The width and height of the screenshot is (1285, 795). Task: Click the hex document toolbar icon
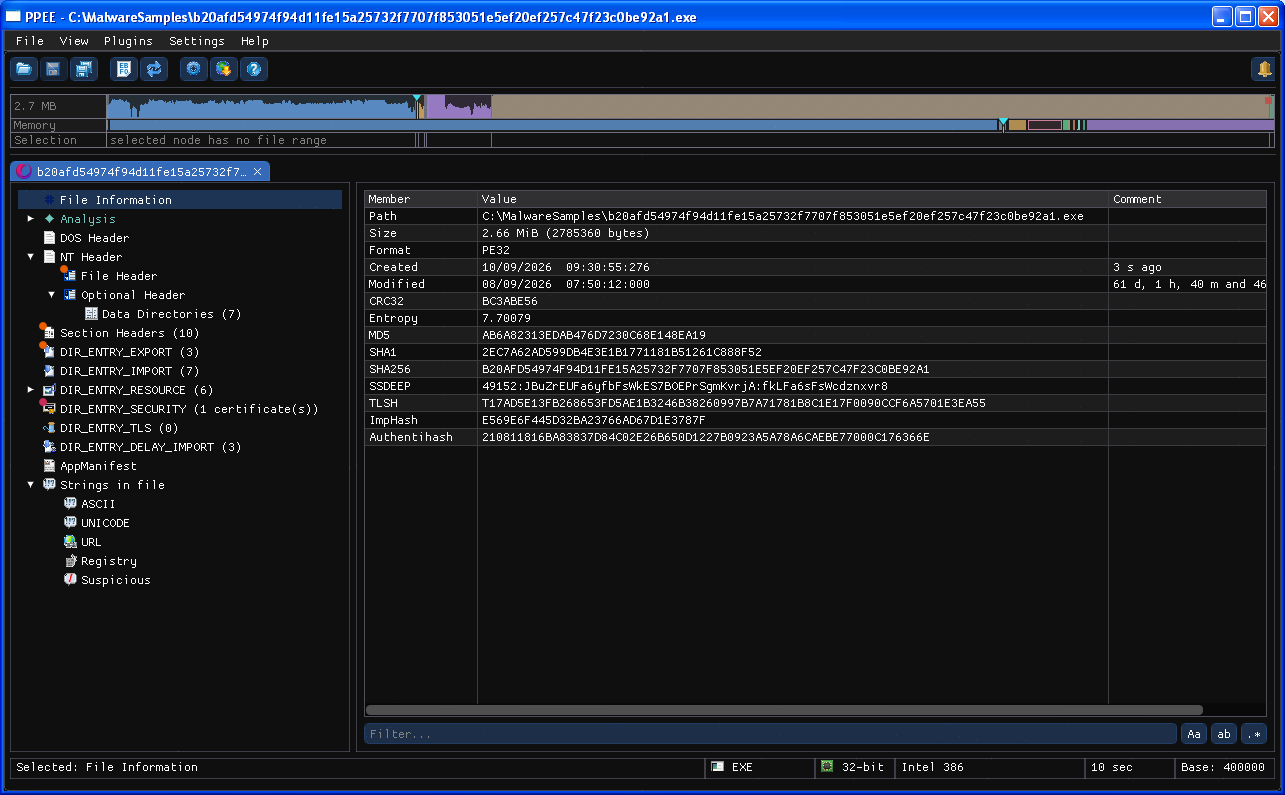pyautogui.click(x=124, y=69)
